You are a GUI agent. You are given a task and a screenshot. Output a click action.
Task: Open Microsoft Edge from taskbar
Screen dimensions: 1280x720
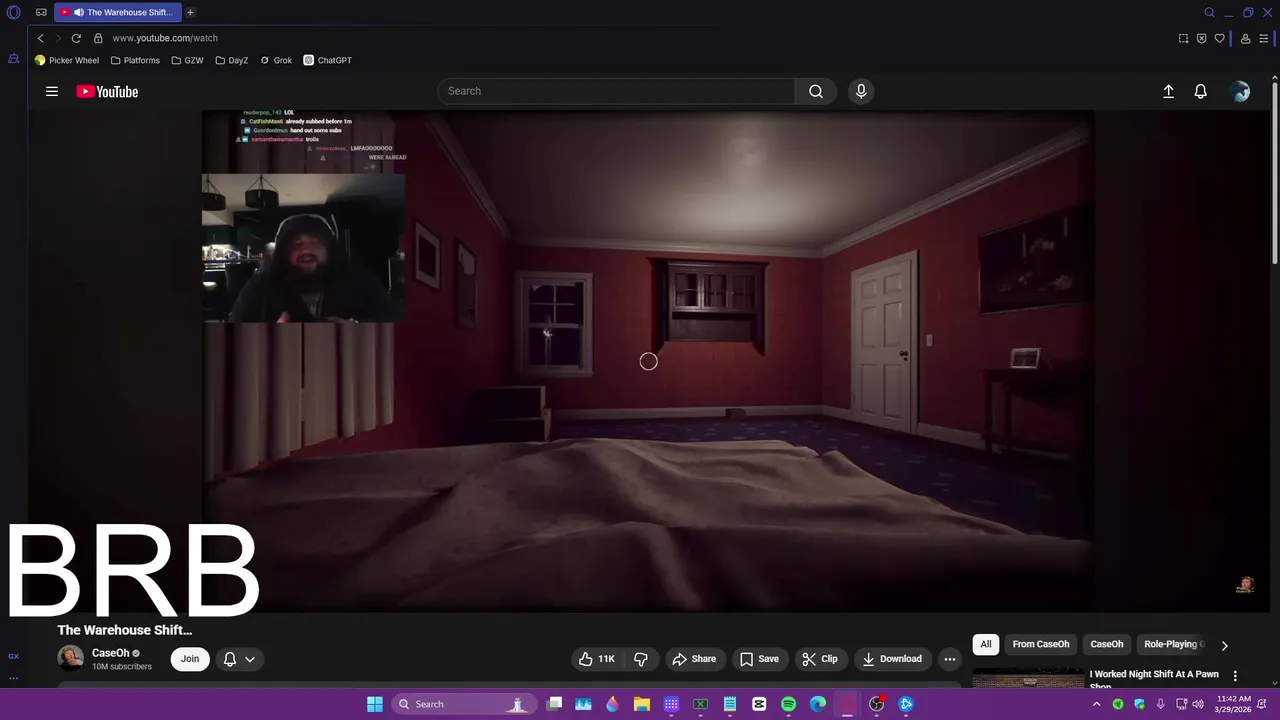tap(818, 704)
